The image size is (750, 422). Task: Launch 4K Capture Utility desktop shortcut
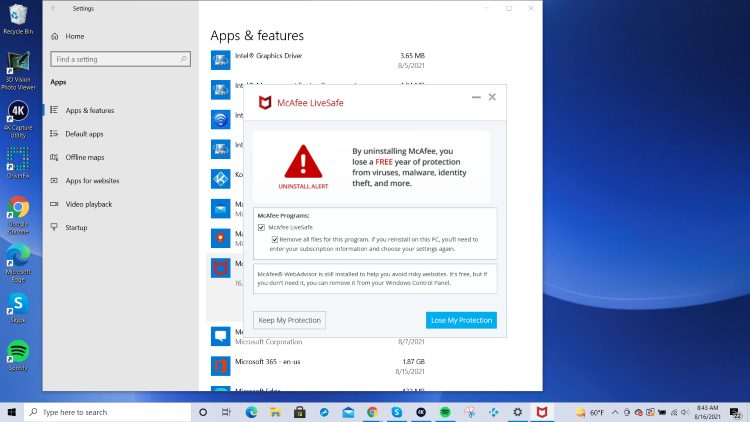click(x=18, y=119)
